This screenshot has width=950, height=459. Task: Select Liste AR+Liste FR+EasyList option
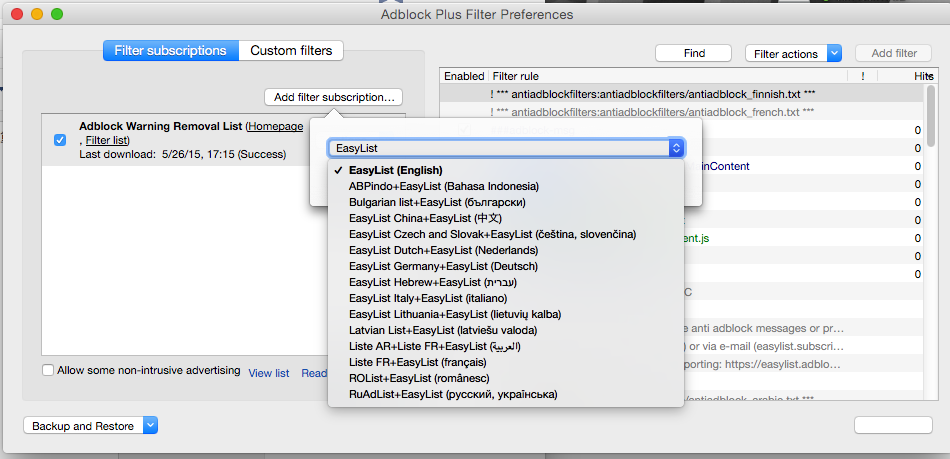[505, 346]
